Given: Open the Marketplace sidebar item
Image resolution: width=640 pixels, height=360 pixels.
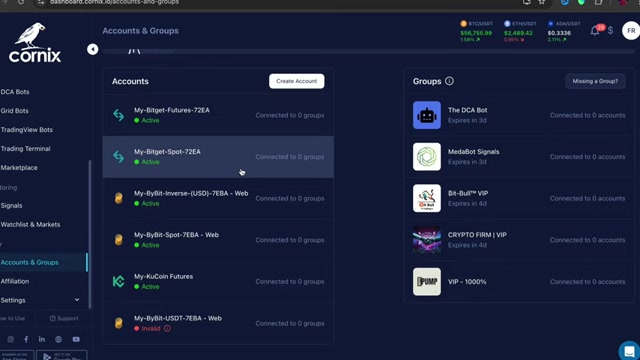Looking at the screenshot, I should [19, 168].
